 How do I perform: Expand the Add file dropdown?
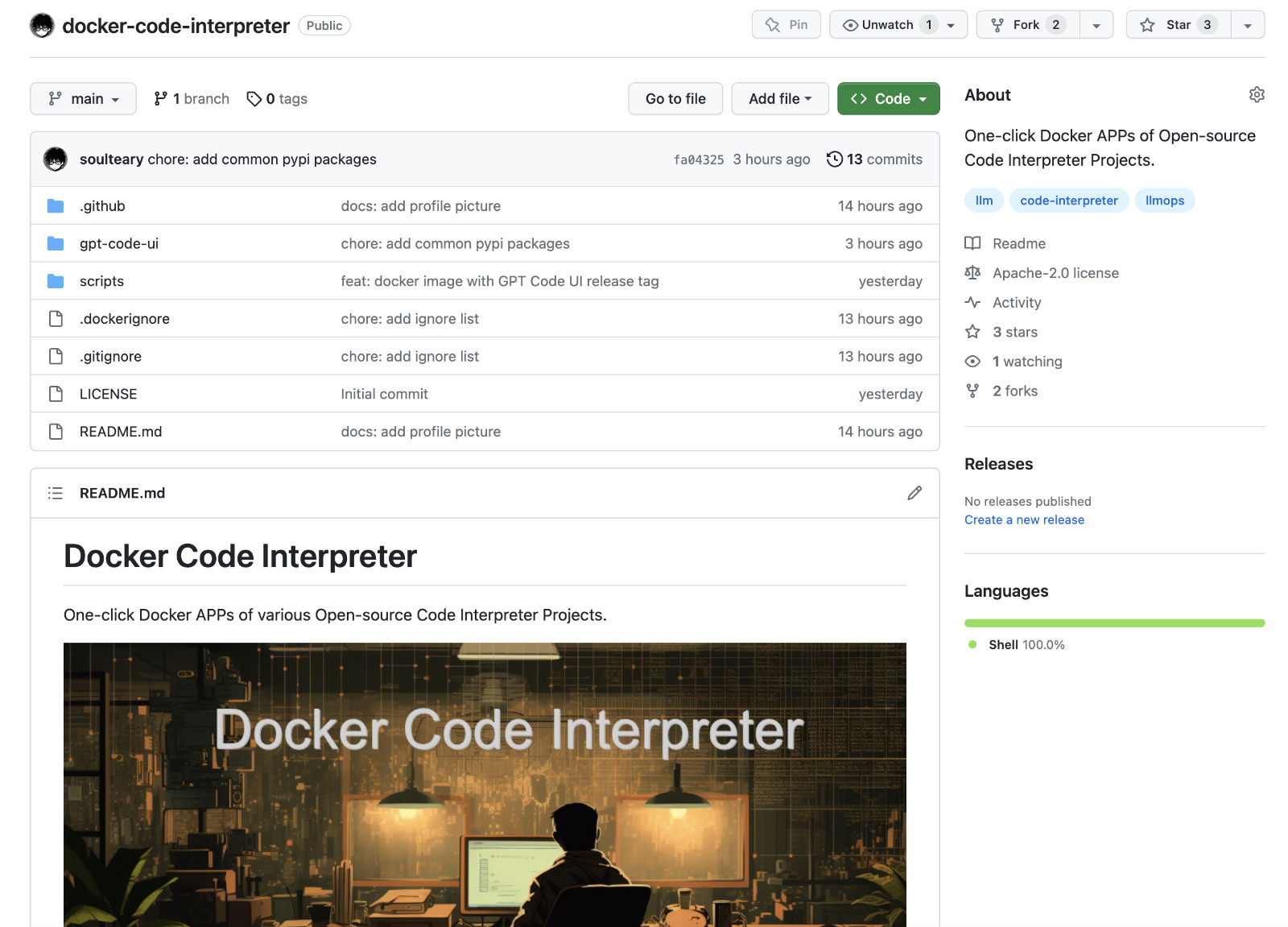coord(780,99)
